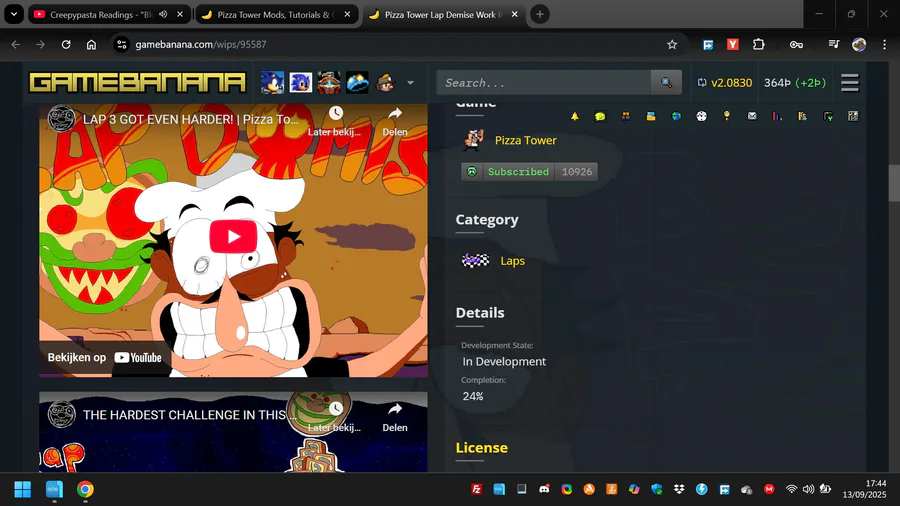Click the folder image icon in toolbar

pos(651,116)
